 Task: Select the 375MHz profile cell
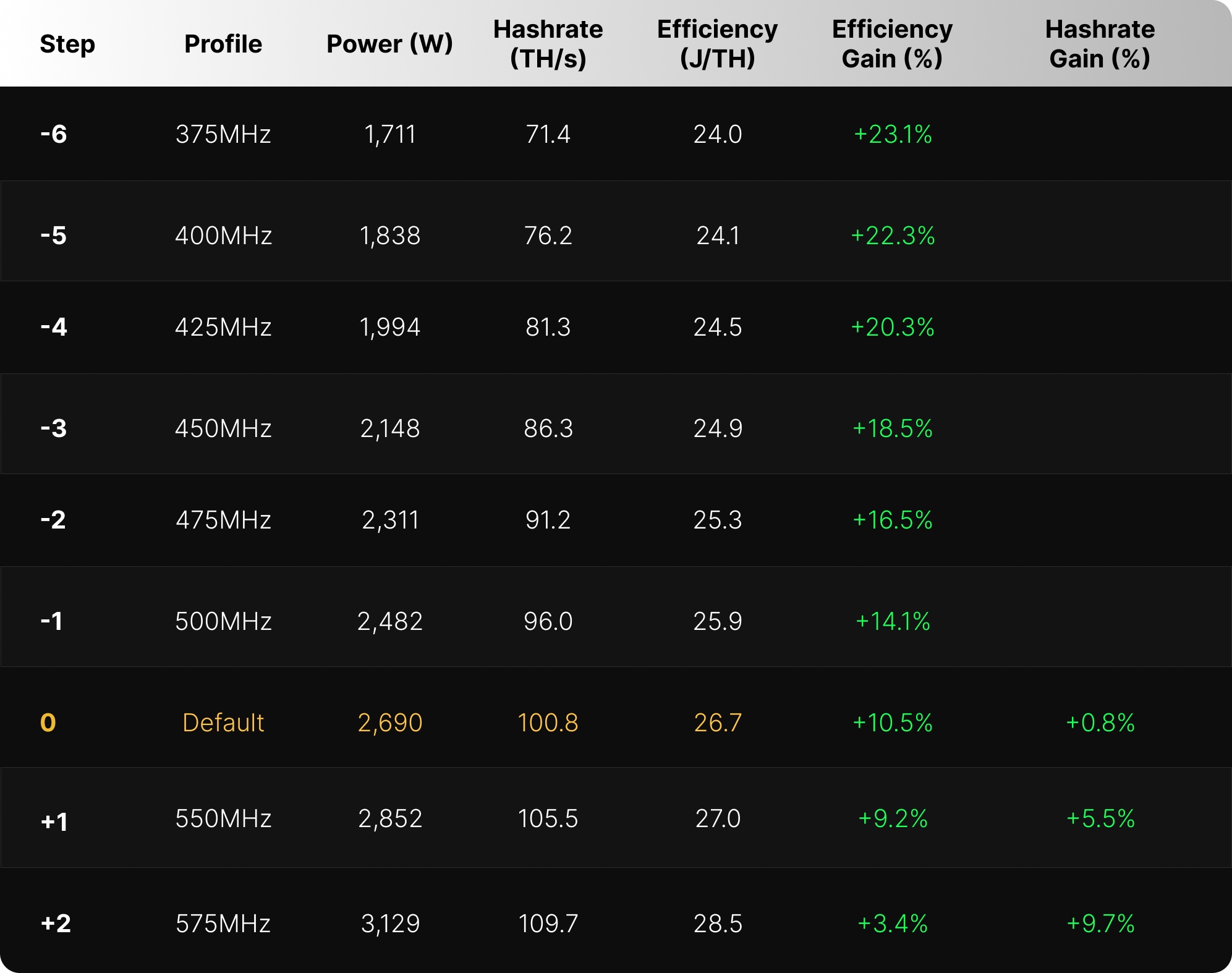tap(223, 134)
